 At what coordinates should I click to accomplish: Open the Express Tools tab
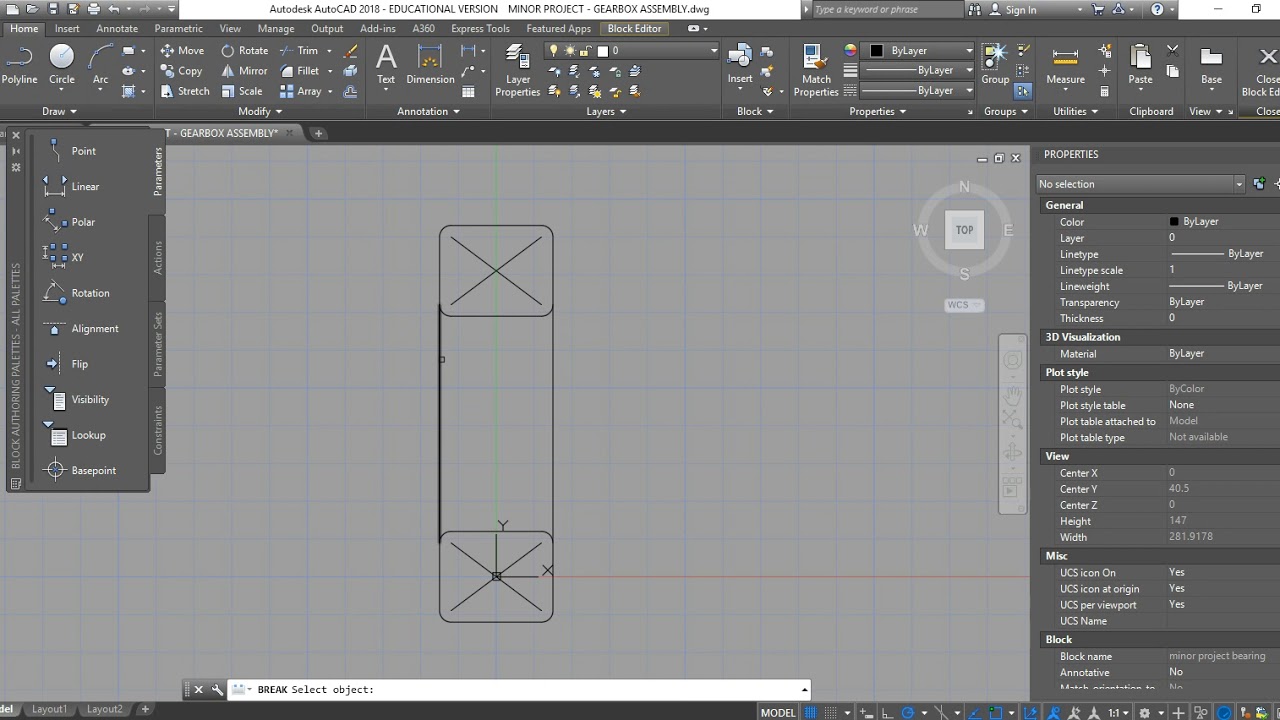pos(480,28)
